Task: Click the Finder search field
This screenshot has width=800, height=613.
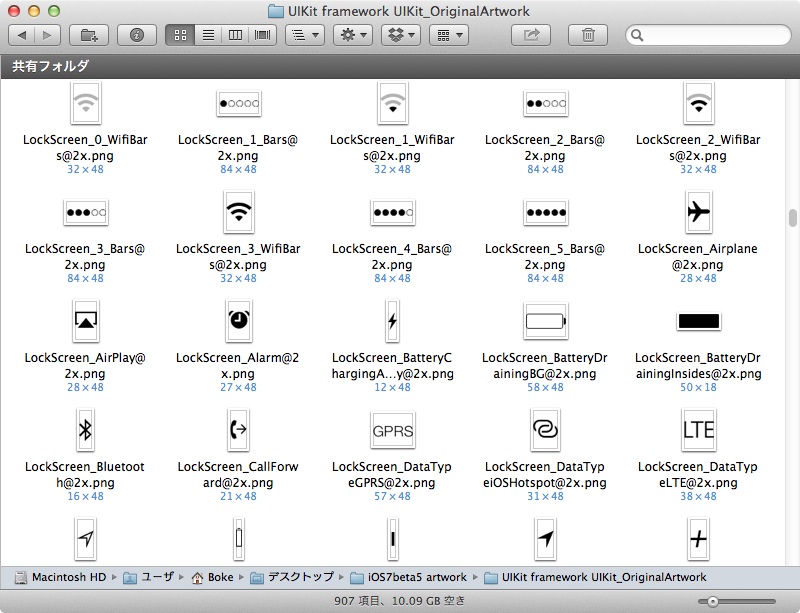Action: [708, 35]
